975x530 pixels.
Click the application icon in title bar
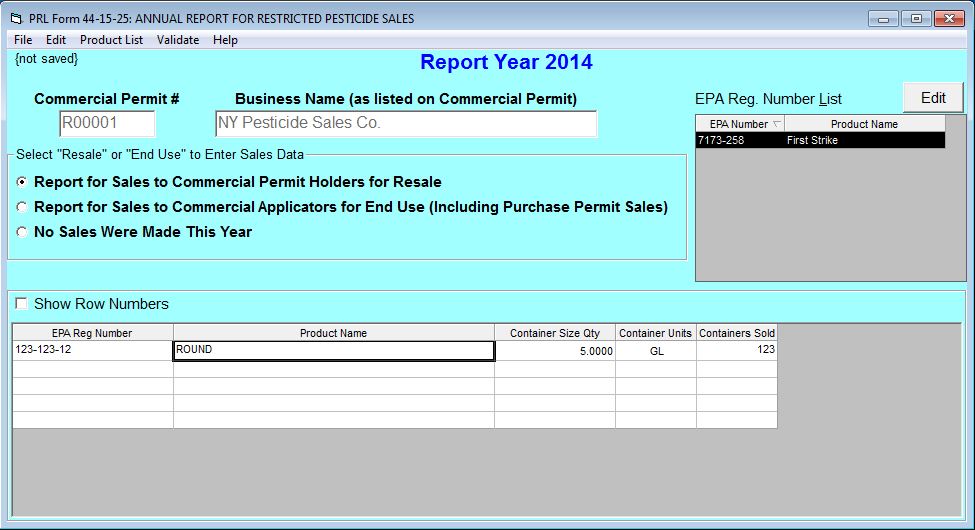tap(14, 19)
